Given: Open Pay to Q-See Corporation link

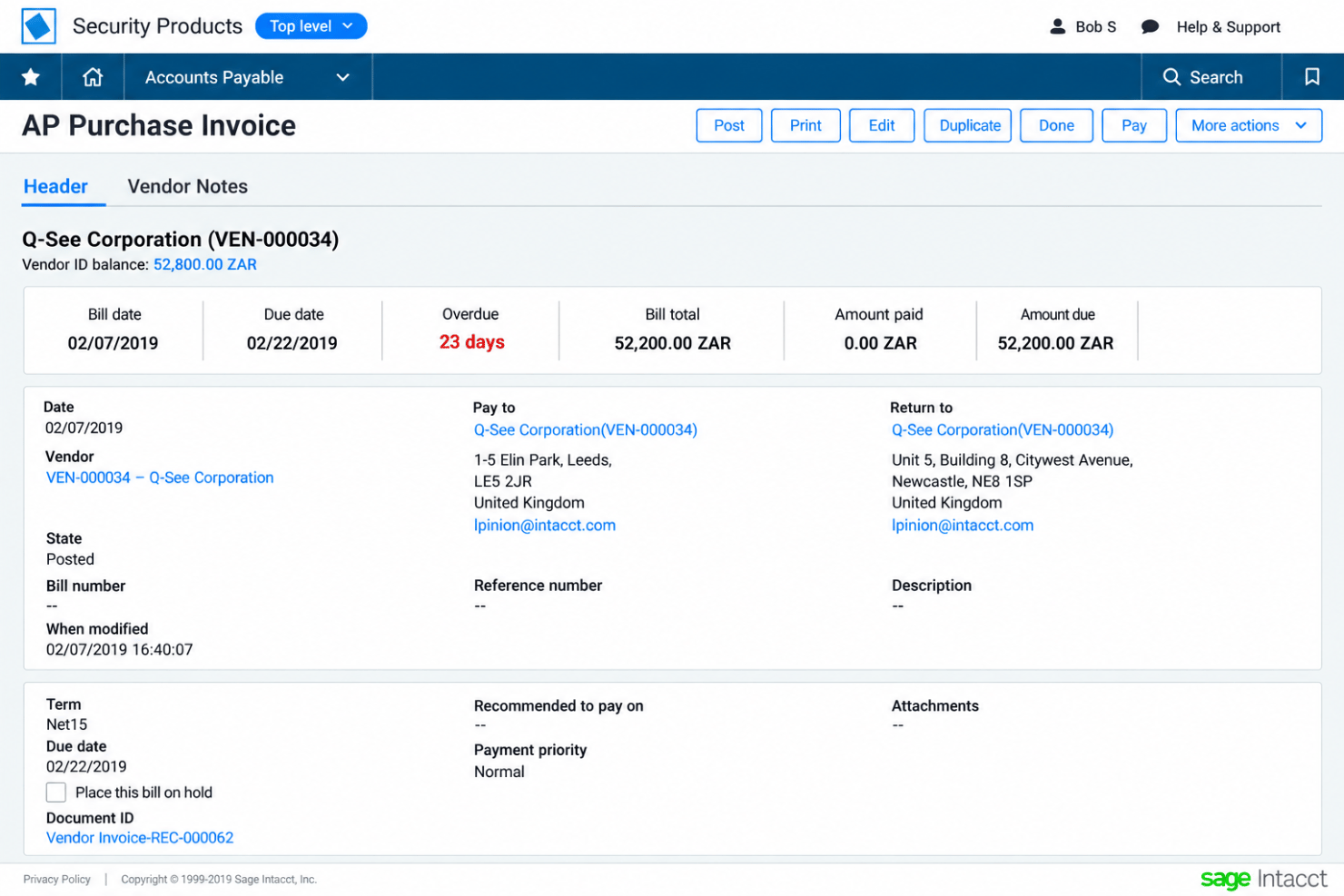Looking at the screenshot, I should pyautogui.click(x=586, y=429).
